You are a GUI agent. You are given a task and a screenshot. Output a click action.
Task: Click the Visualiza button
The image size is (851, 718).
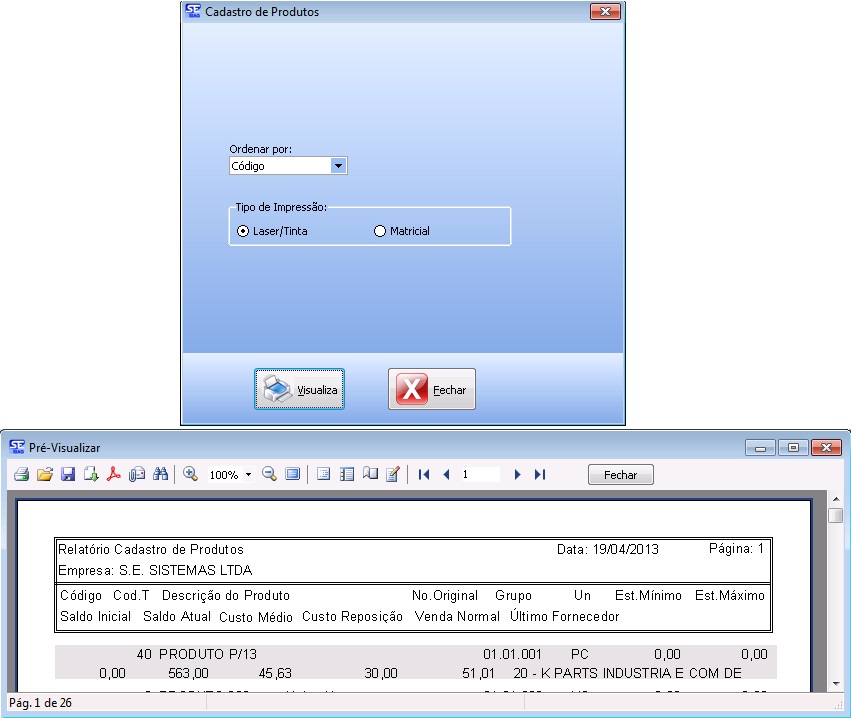(x=300, y=389)
